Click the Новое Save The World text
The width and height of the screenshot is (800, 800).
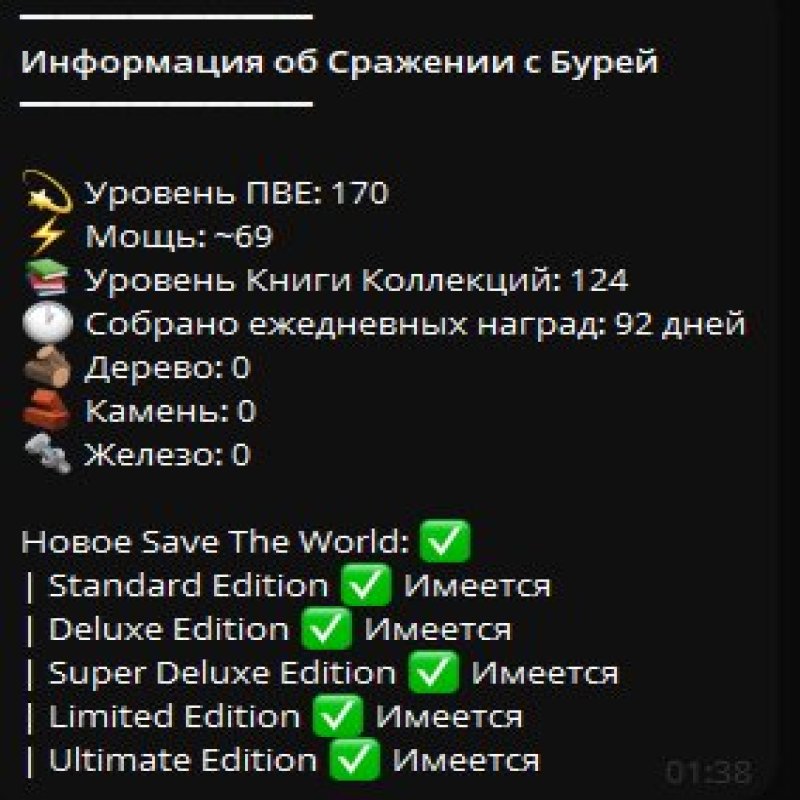215,542
